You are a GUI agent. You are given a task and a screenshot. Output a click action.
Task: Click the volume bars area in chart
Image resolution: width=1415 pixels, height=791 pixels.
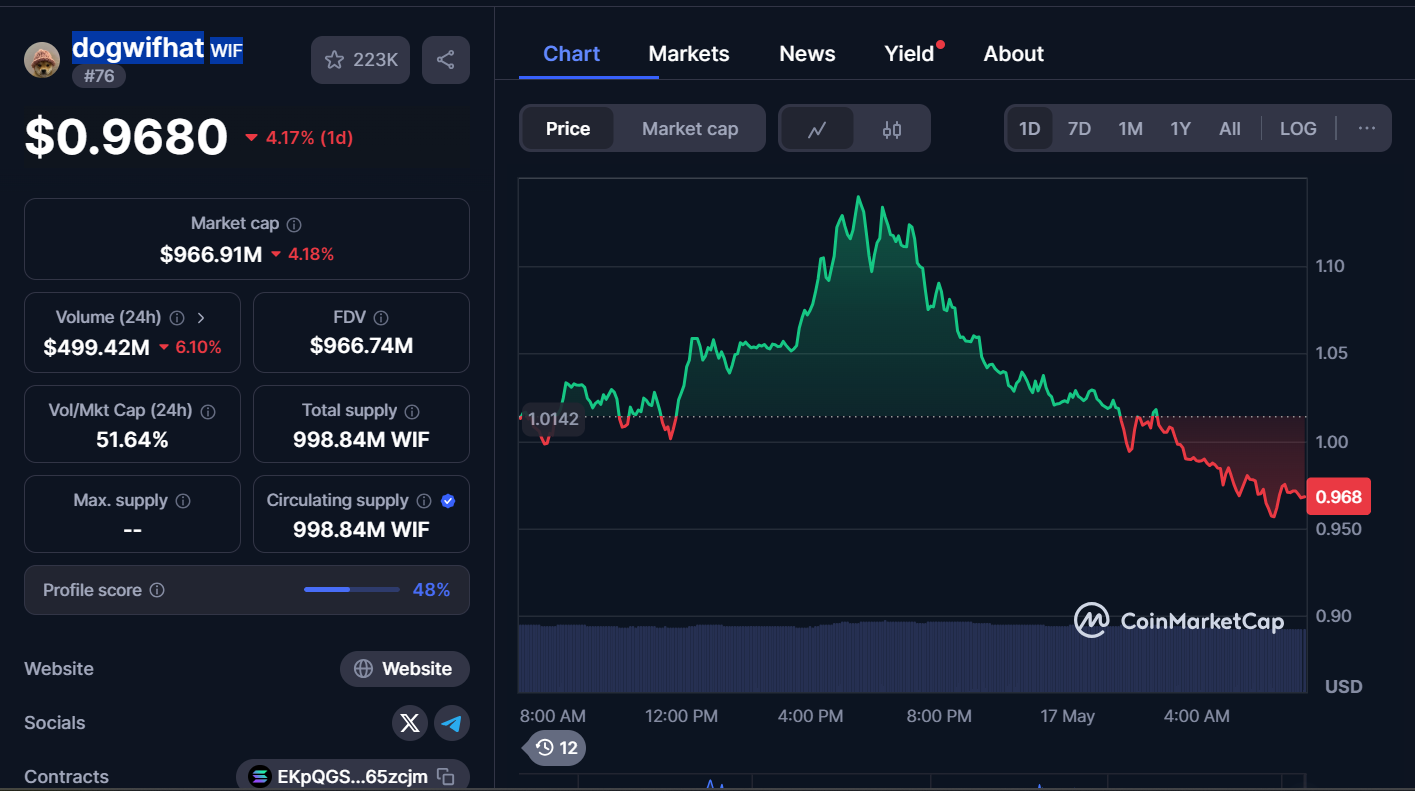912,658
